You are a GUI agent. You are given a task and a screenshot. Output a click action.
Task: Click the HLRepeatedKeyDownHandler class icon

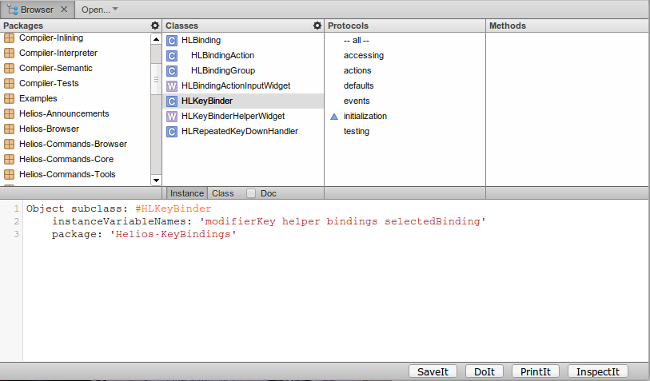(x=172, y=131)
